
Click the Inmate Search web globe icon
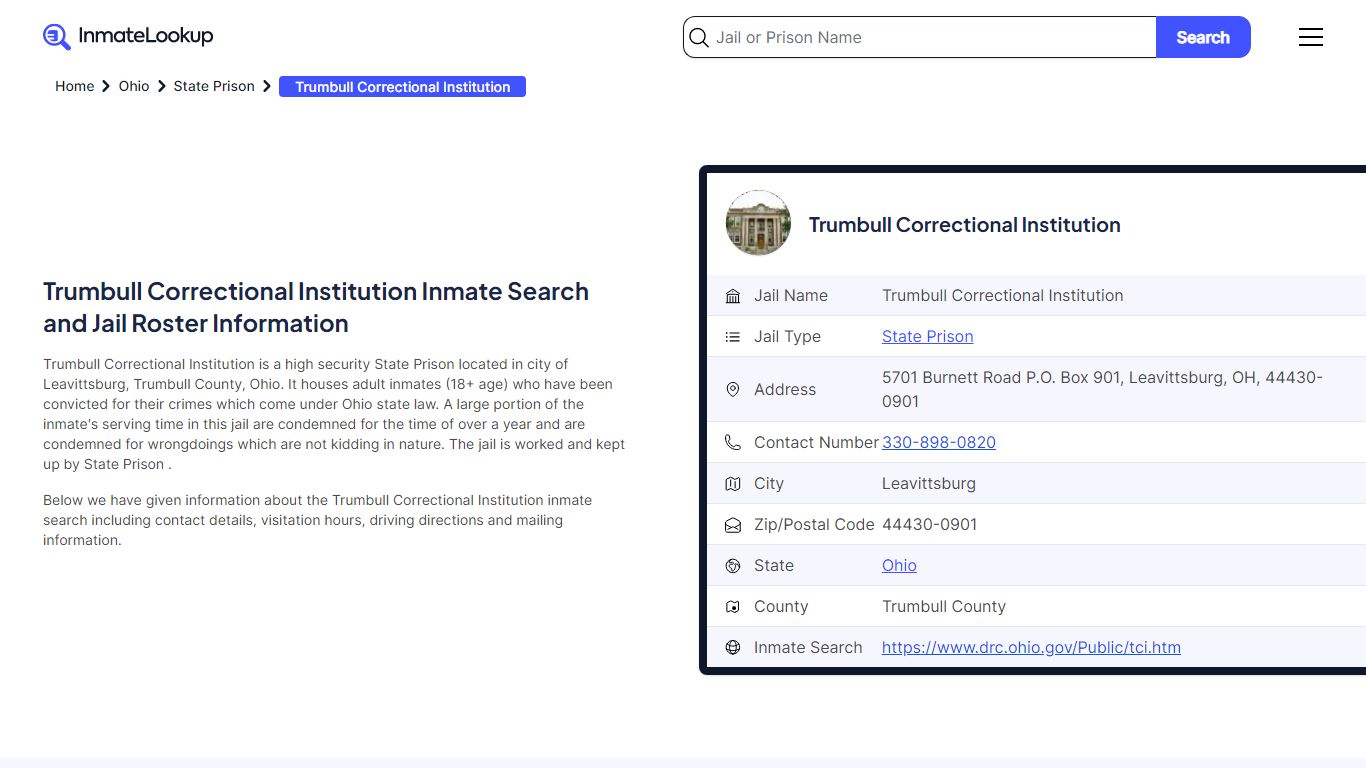pyautogui.click(x=733, y=648)
